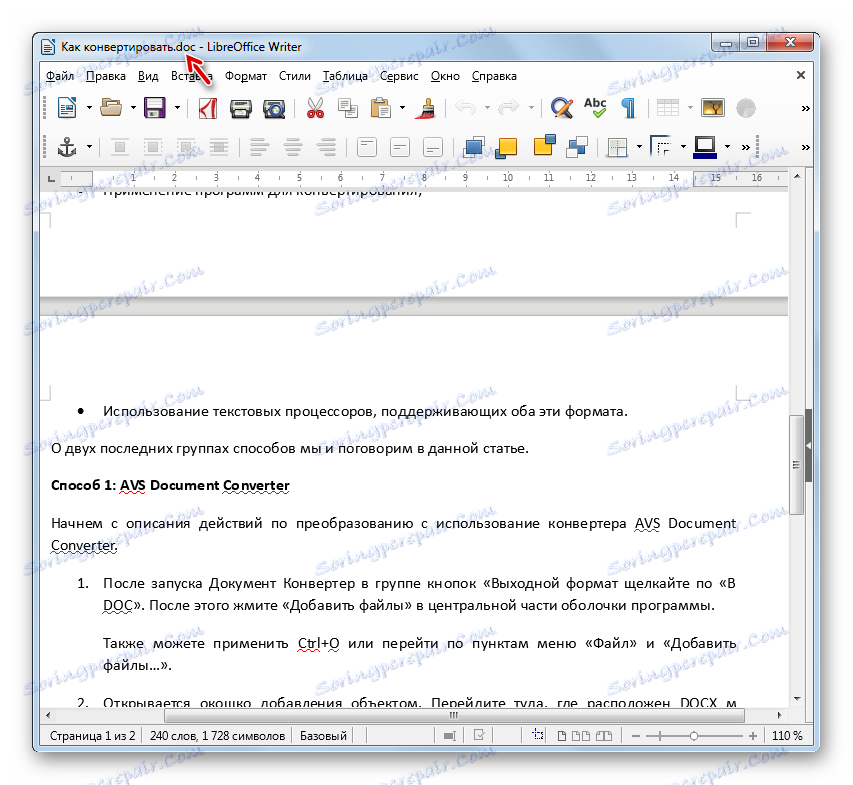
Task: Click the Open folder icon
Action: pos(111,108)
